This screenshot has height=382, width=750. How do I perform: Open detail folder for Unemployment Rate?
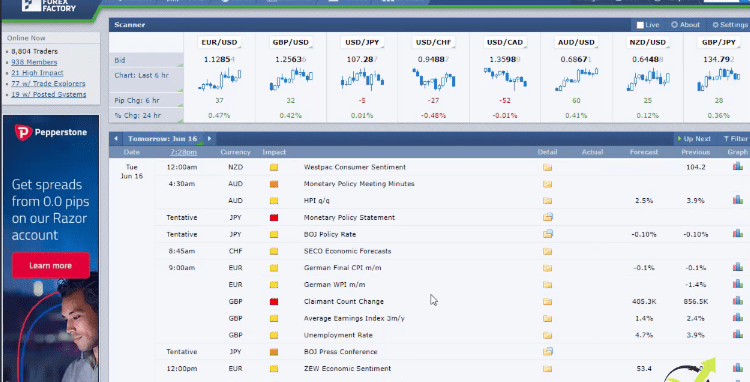547,335
